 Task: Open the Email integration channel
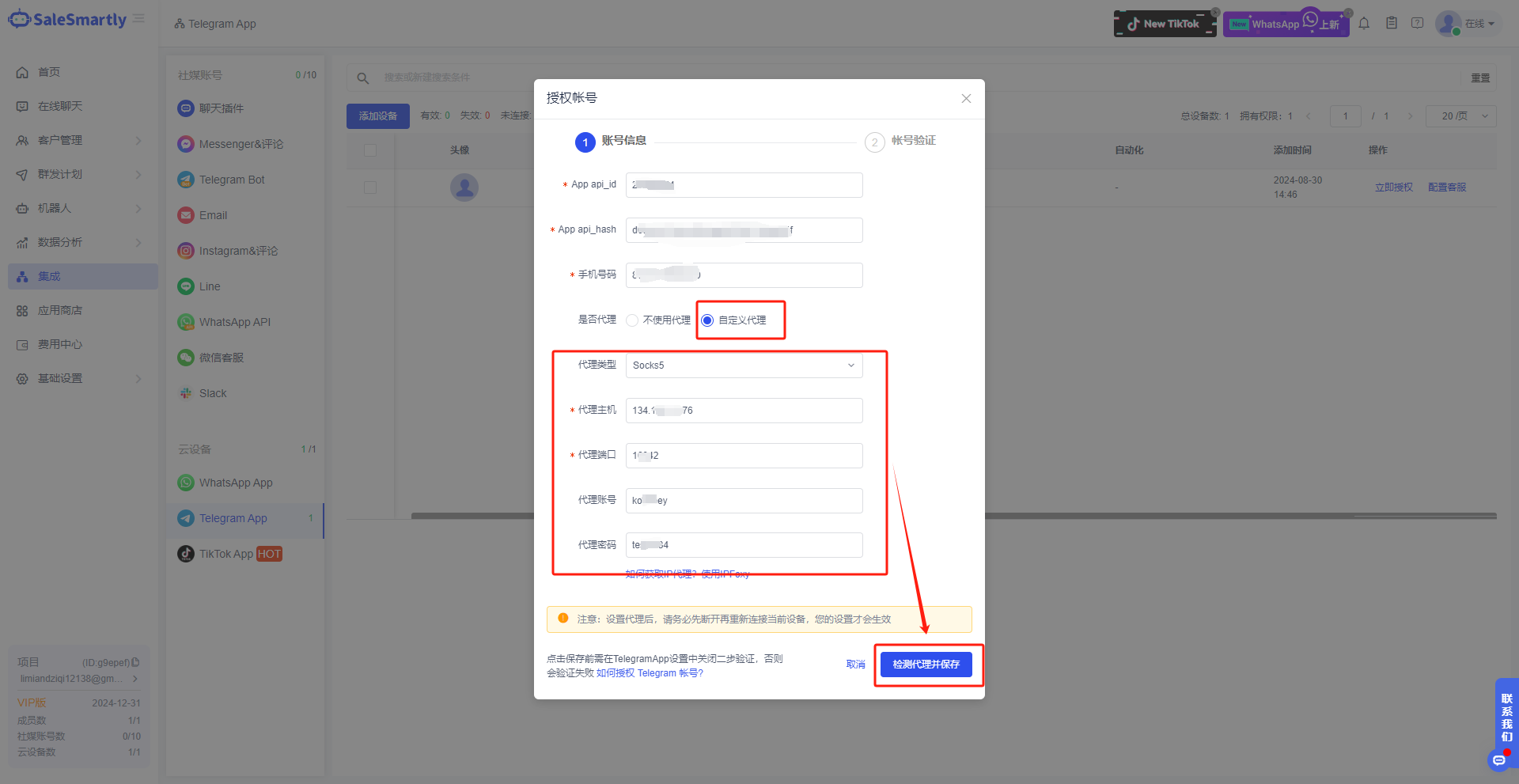pyautogui.click(x=212, y=214)
